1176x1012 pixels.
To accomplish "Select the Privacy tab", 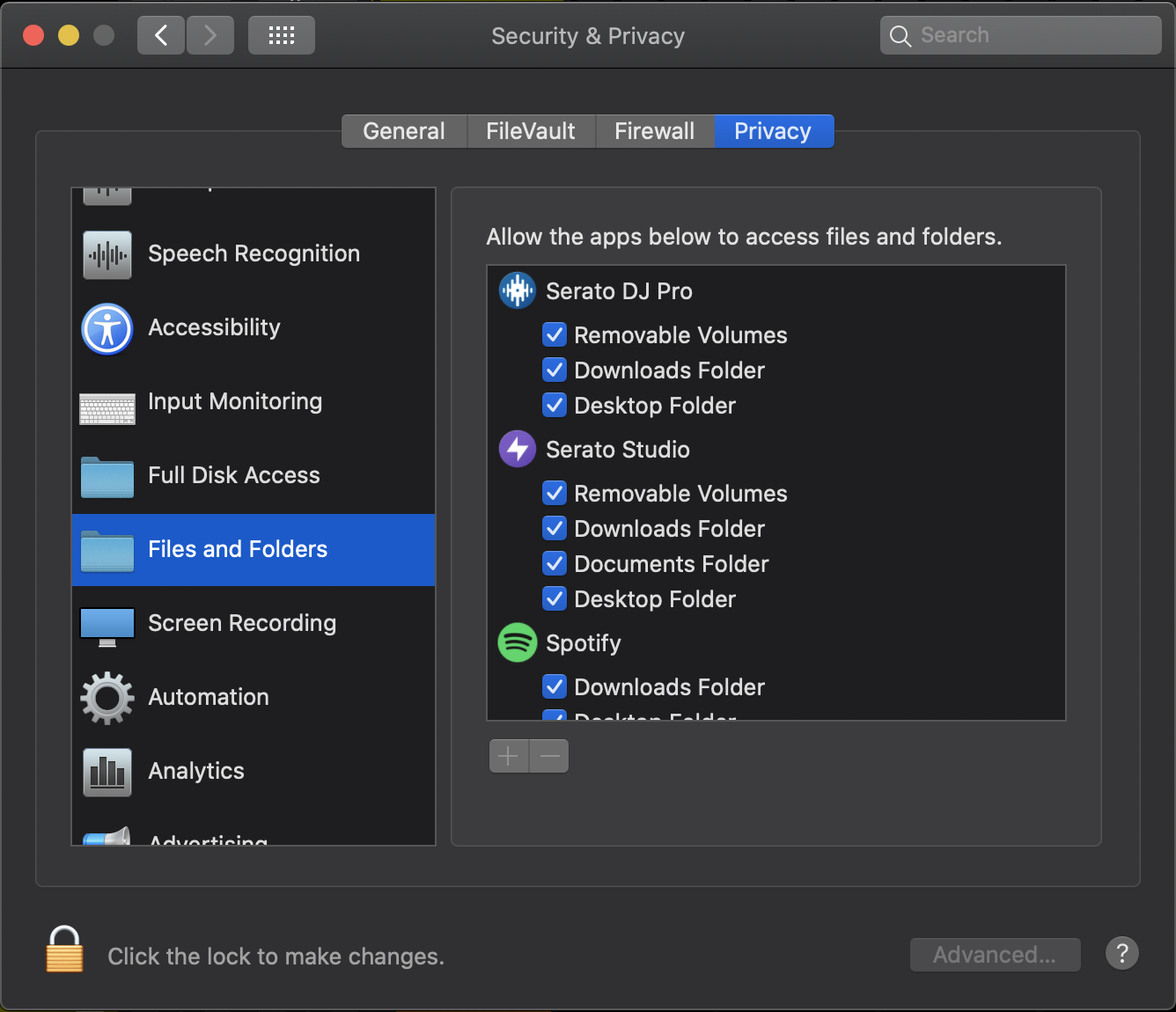I will tap(773, 131).
